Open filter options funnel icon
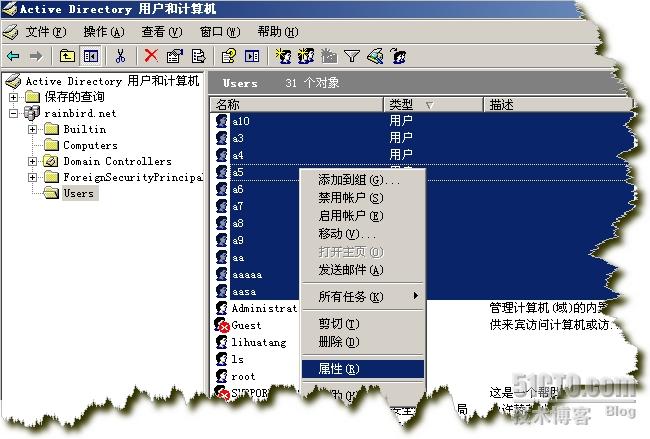This screenshot has width=650, height=439. [352, 56]
